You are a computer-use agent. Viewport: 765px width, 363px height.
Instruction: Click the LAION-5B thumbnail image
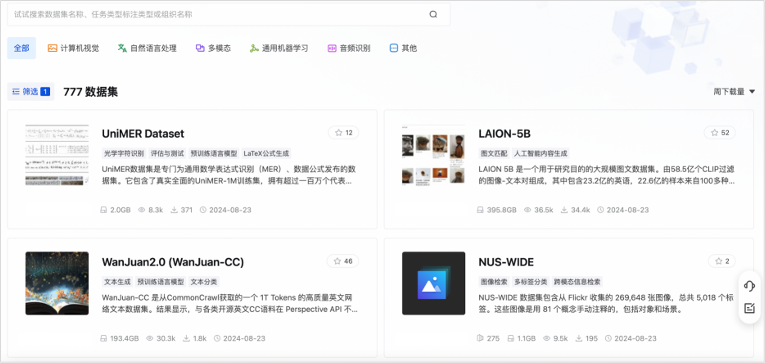(434, 155)
